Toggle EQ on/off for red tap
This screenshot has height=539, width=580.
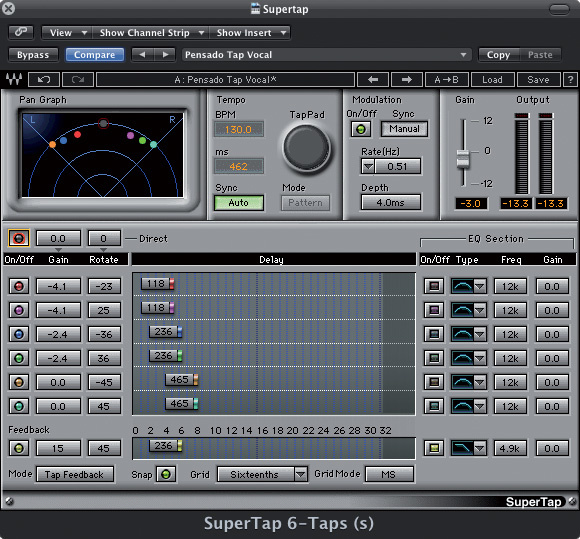434,286
